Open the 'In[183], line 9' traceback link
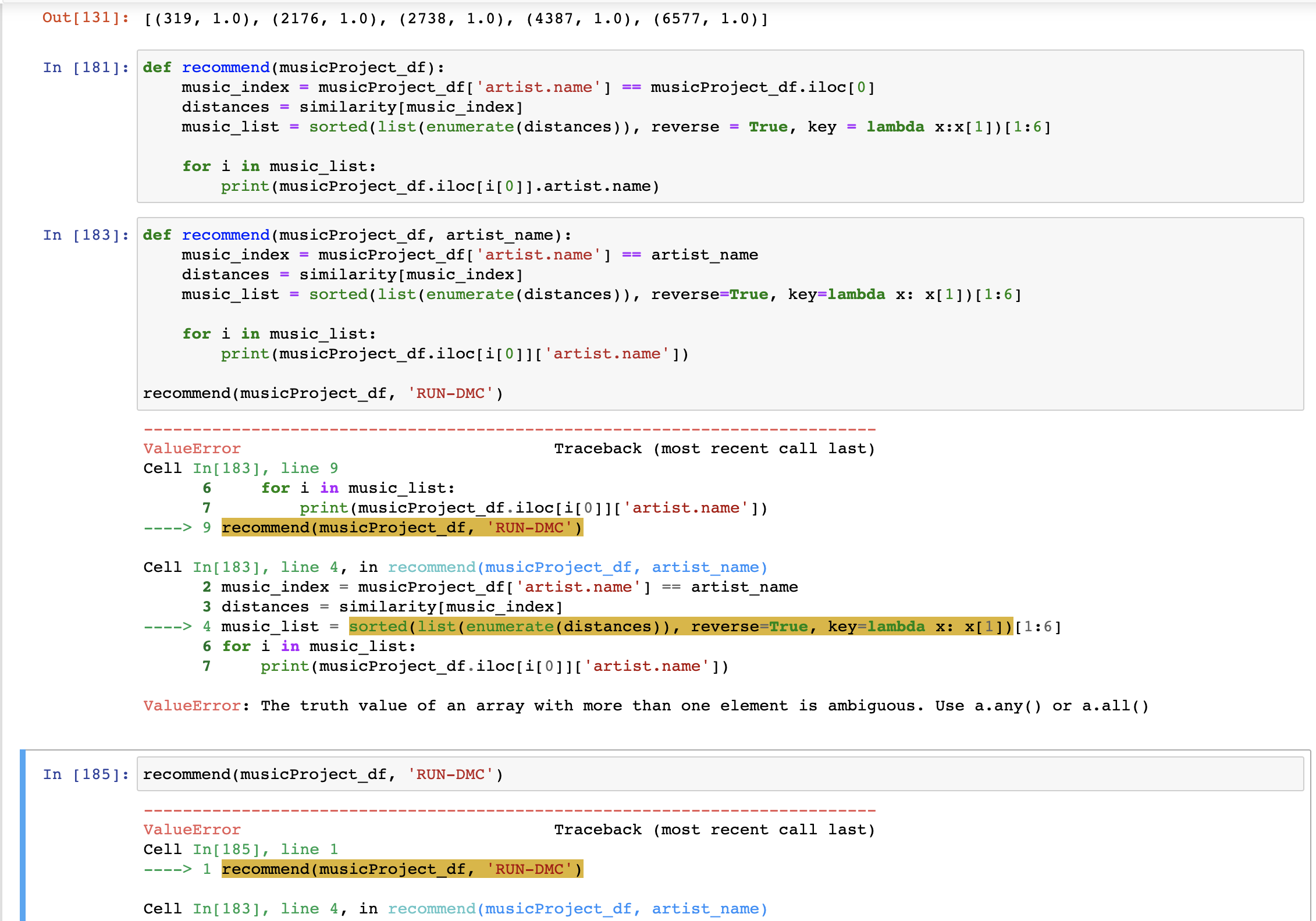Image resolution: width=1316 pixels, height=921 pixels. pyautogui.click(x=265, y=468)
